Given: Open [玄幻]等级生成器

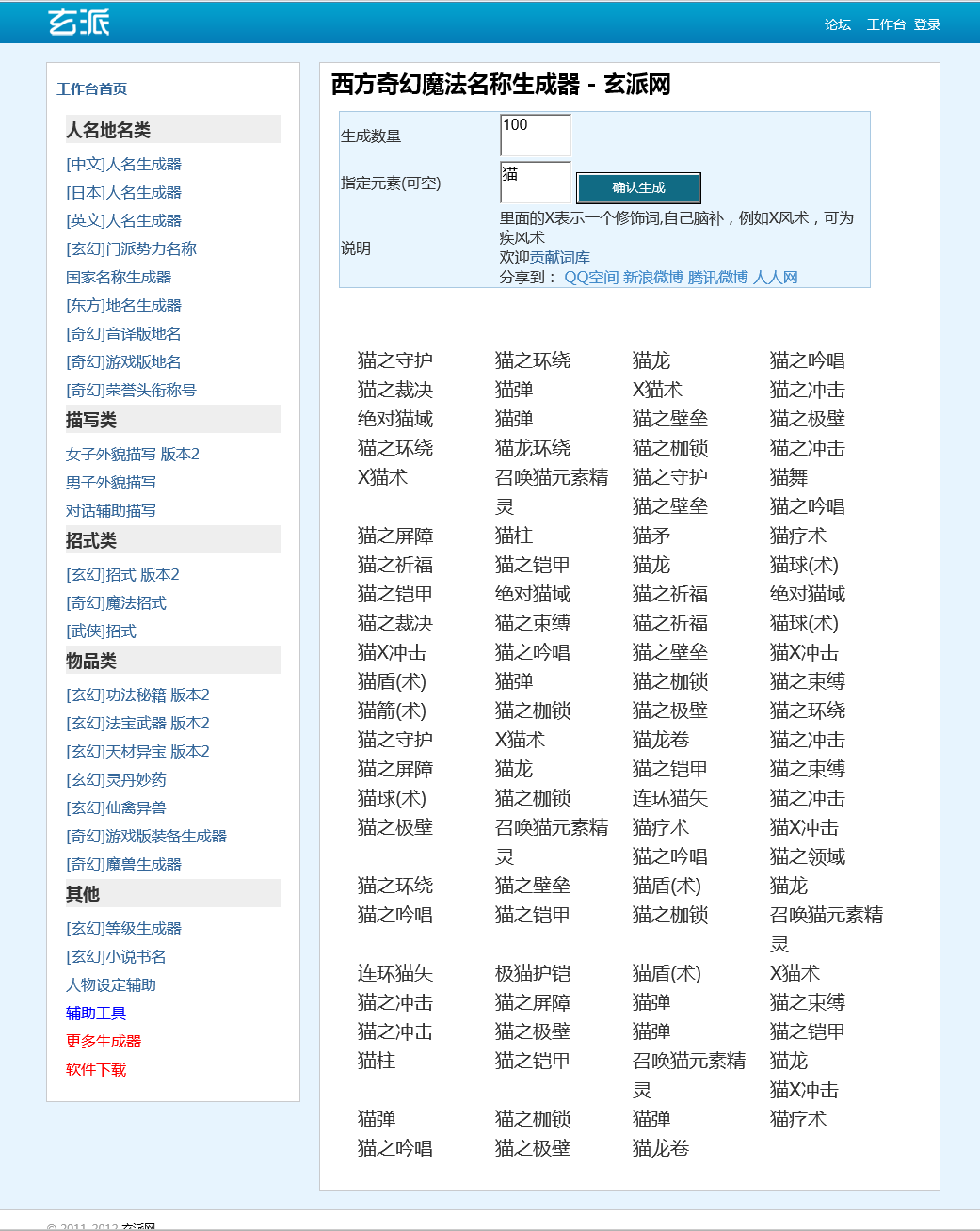Looking at the screenshot, I should (123, 928).
